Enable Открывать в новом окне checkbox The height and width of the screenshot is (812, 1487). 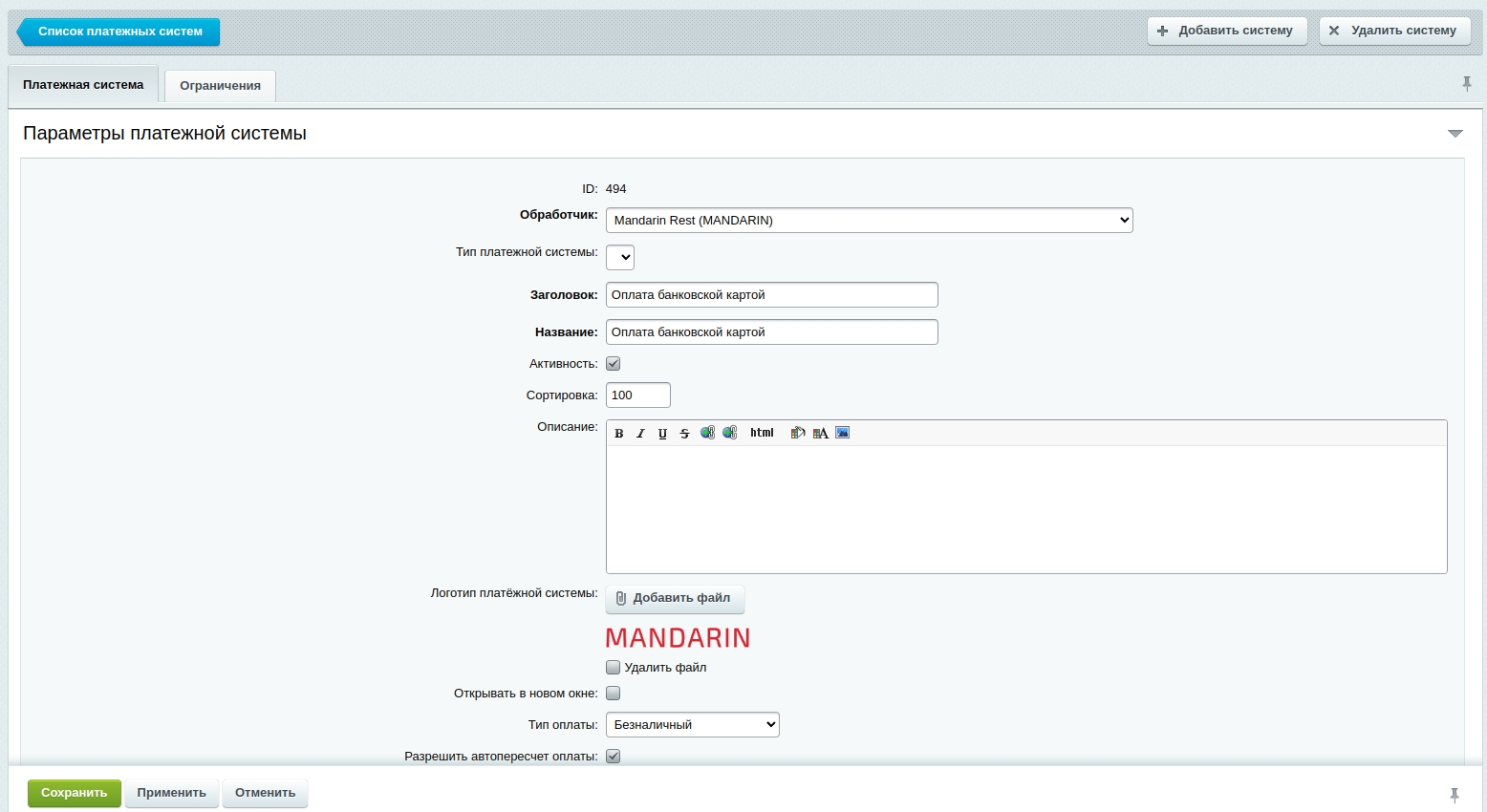pos(614,694)
